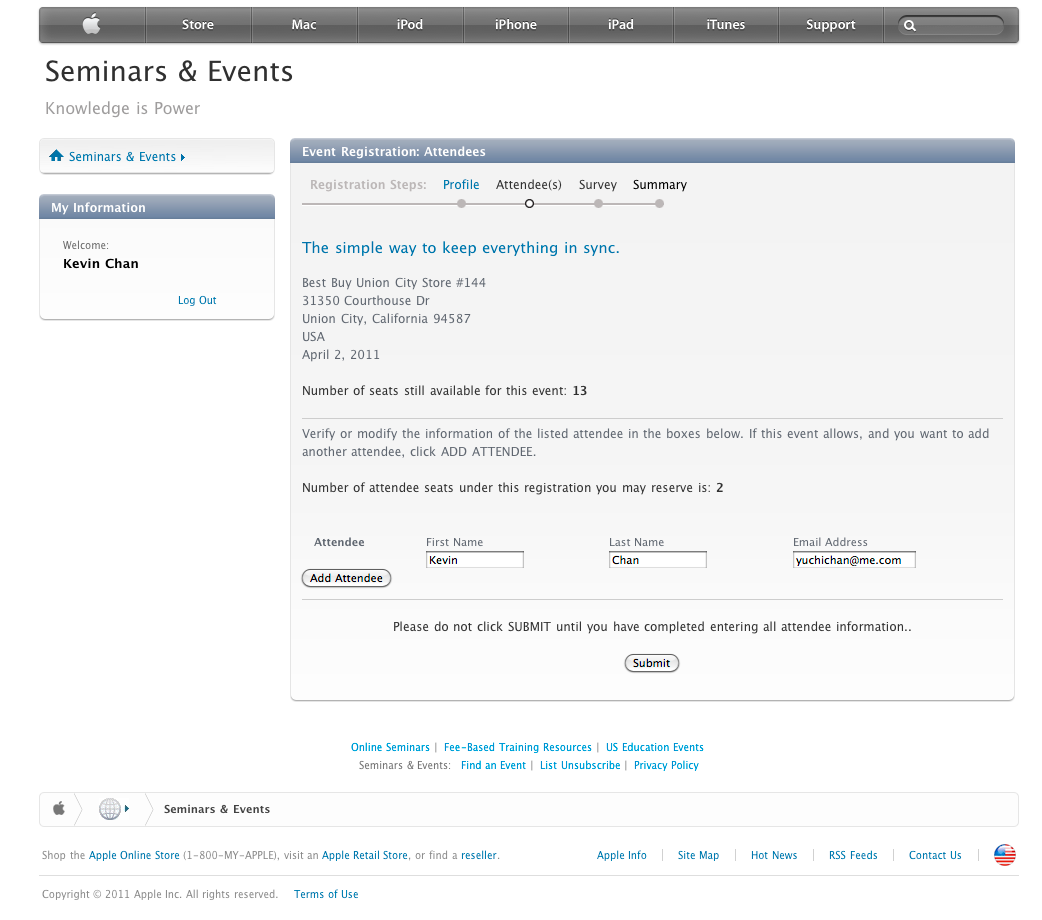Open the Hot News footer link

click(x=774, y=855)
